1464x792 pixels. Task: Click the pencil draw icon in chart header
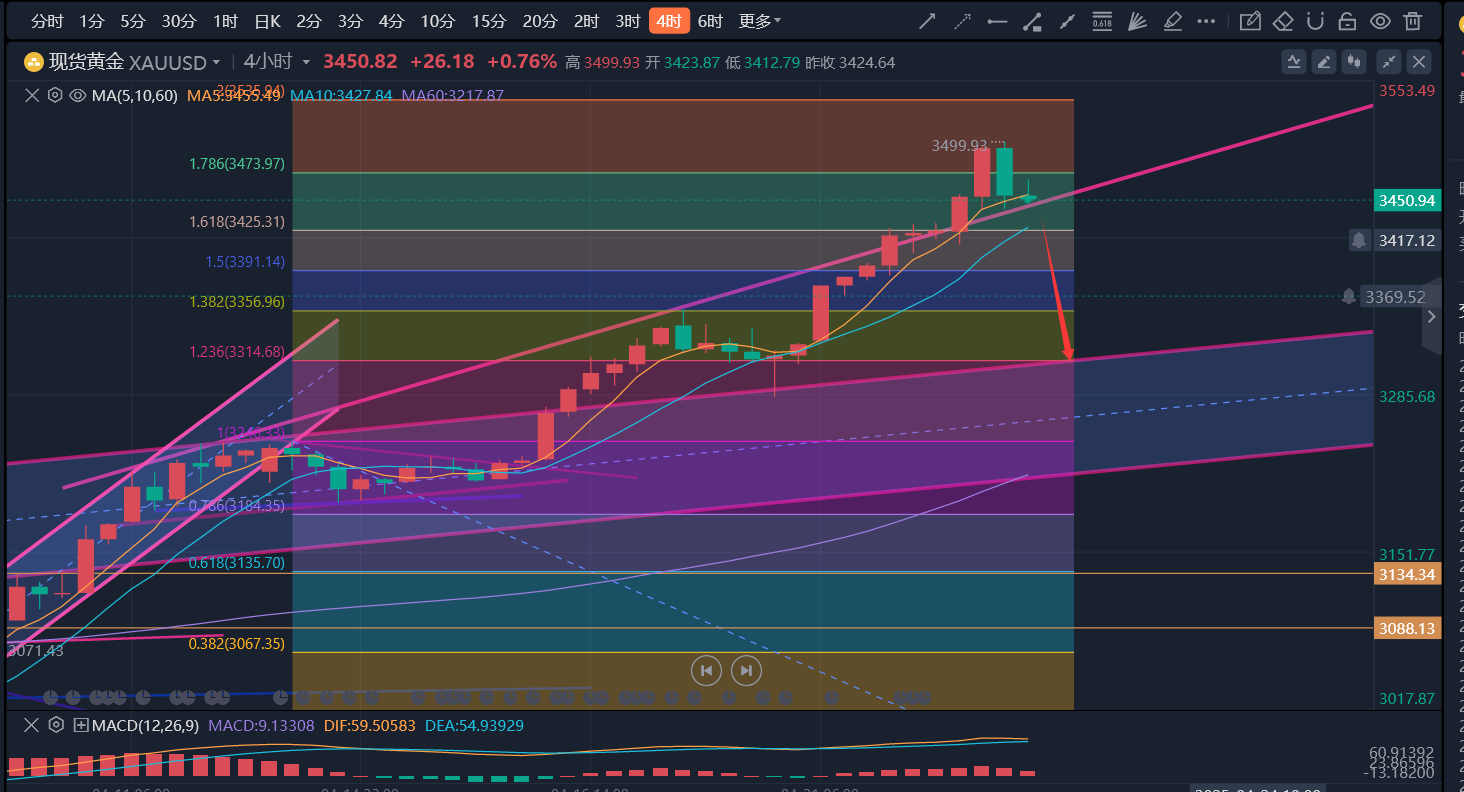[1325, 62]
